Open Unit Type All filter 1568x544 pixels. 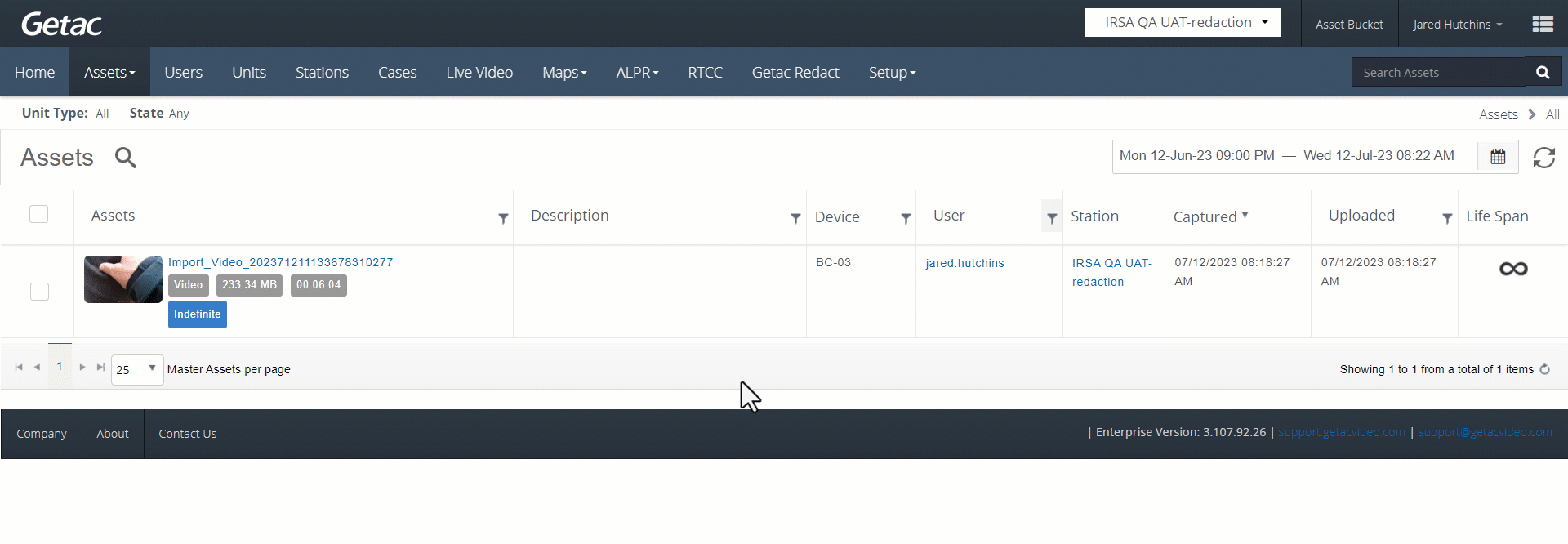pyautogui.click(x=102, y=114)
